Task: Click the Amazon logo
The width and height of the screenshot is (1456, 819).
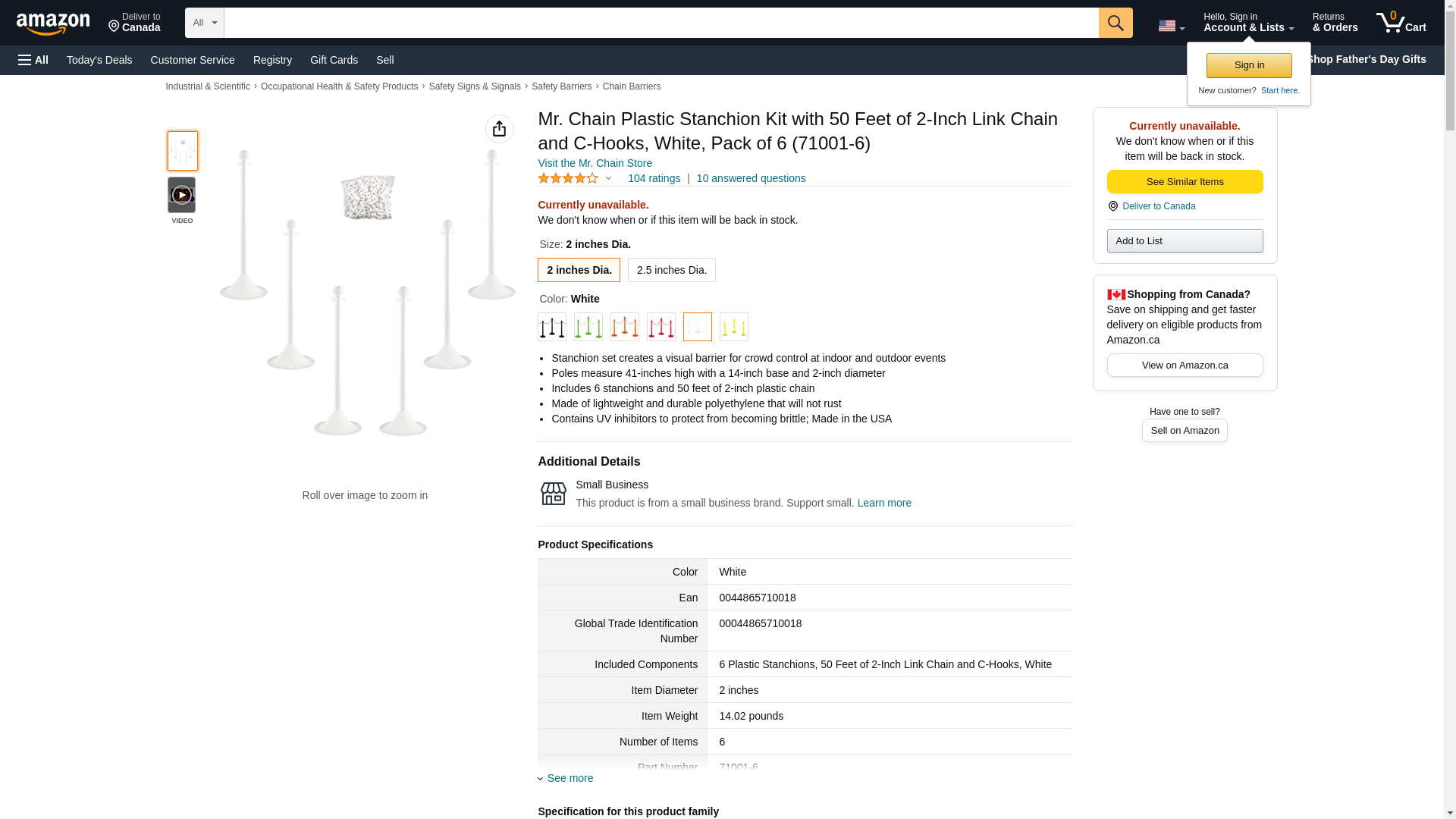Action: point(53,24)
